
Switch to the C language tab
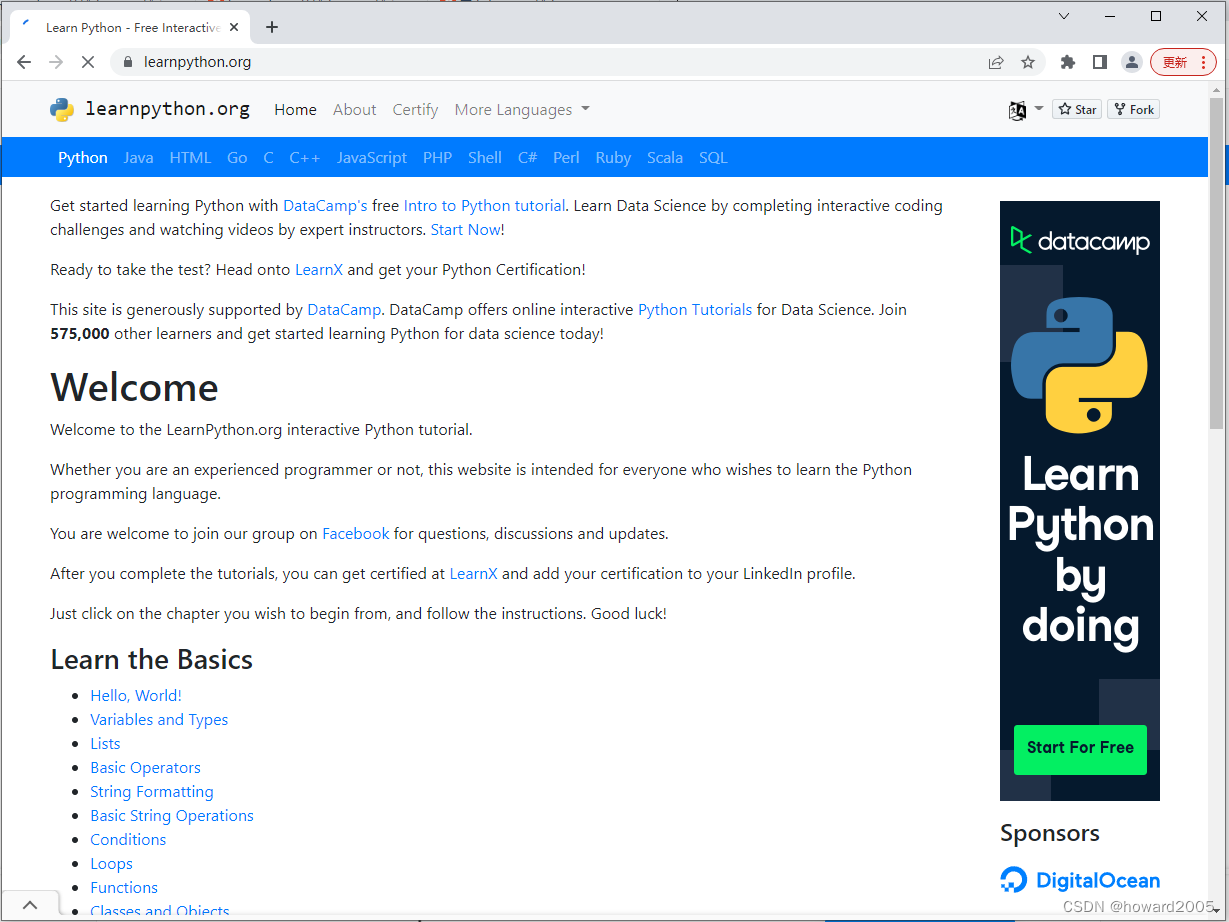[268, 158]
